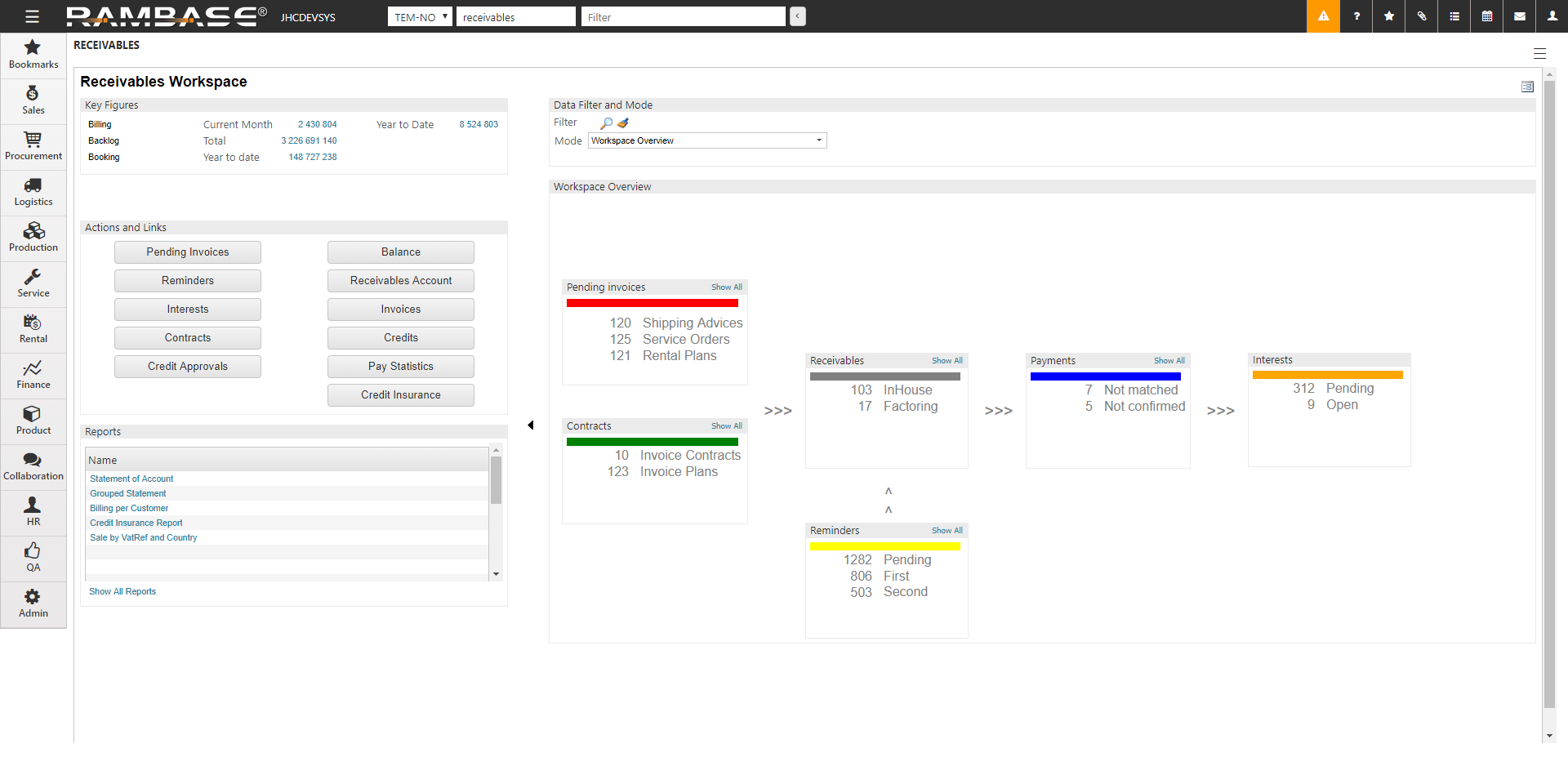
Task: Click the top bar Filter input field
Action: point(683,17)
